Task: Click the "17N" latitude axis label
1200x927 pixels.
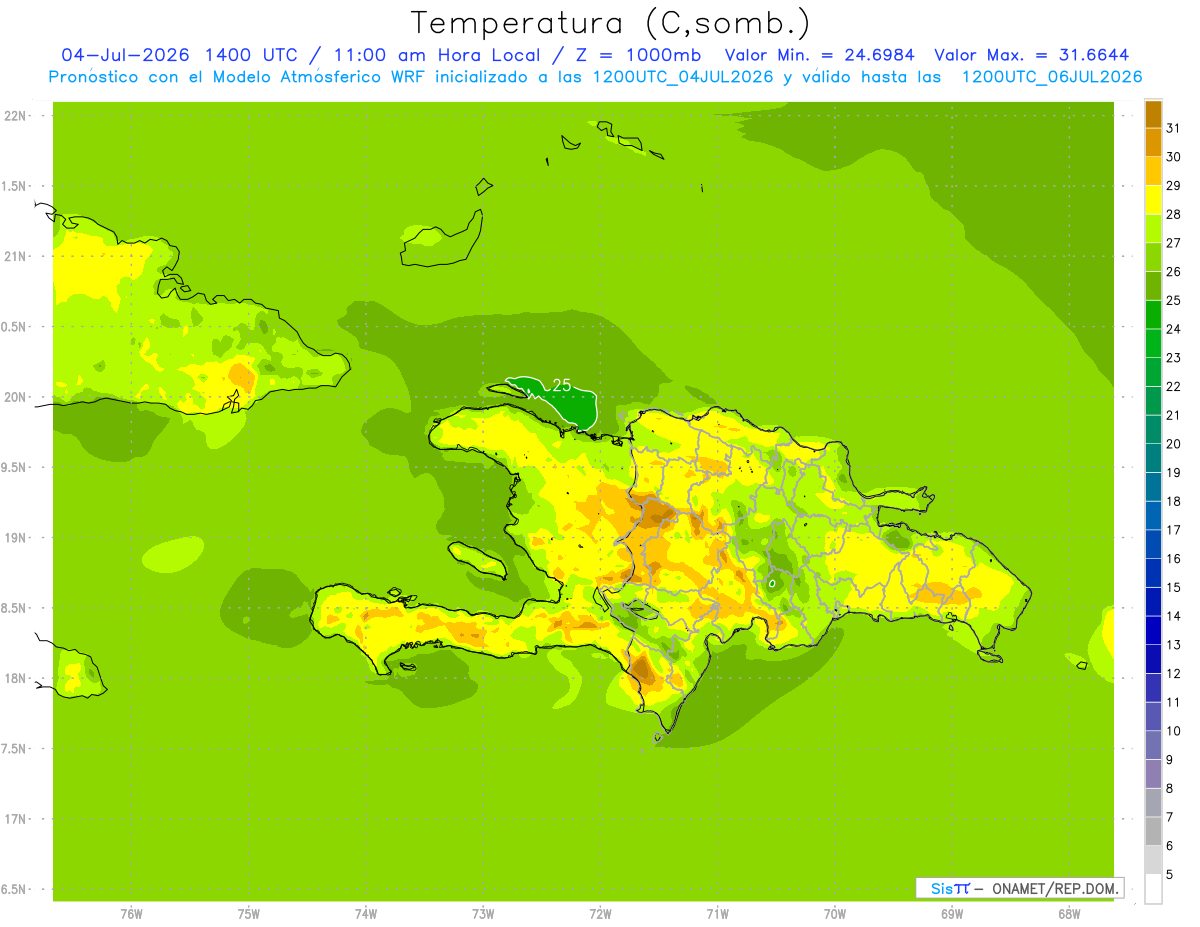Action: tap(14, 819)
